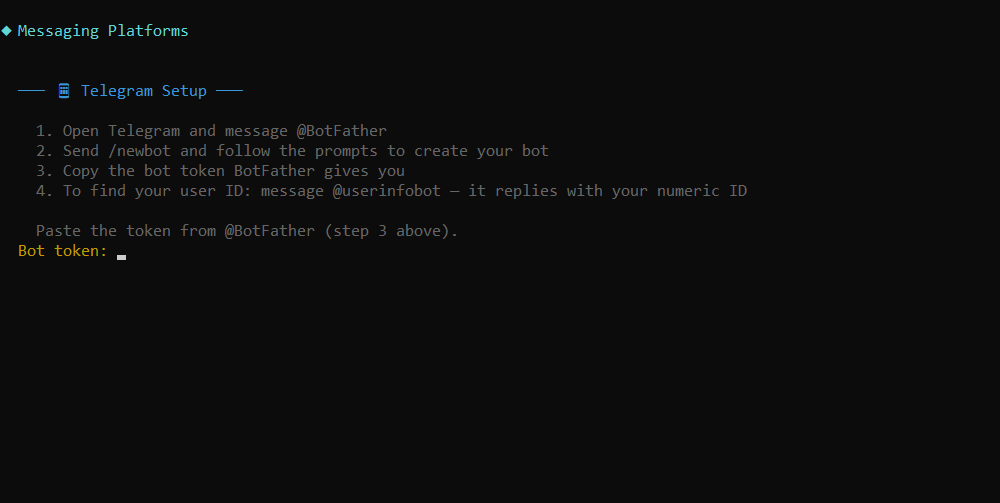This screenshot has height=503, width=1000.
Task: Click @BotFather in the paste token line
Action: [269, 231]
